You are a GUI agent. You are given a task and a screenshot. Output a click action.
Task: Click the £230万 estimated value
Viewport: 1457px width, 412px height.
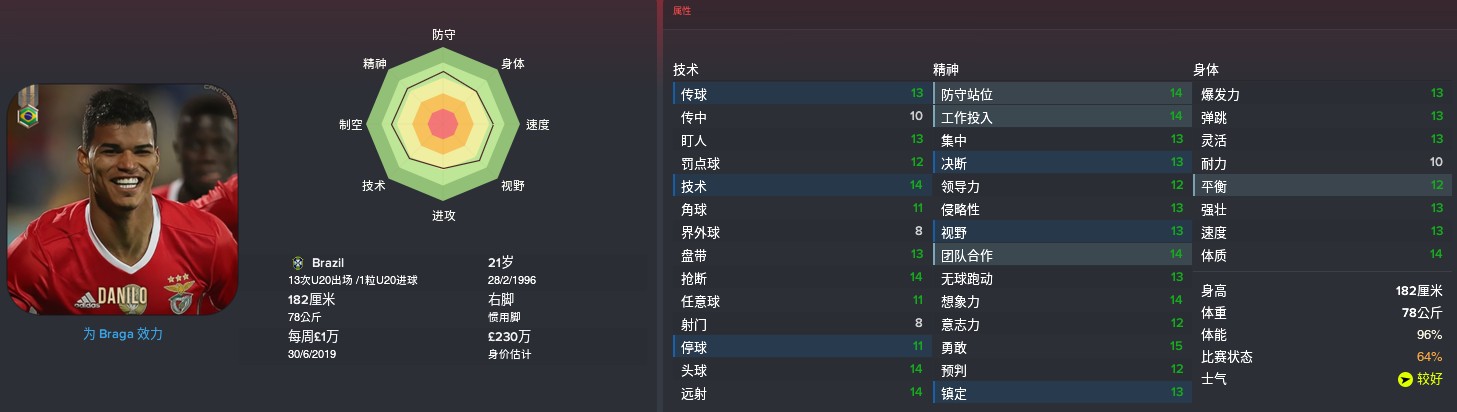coord(509,335)
